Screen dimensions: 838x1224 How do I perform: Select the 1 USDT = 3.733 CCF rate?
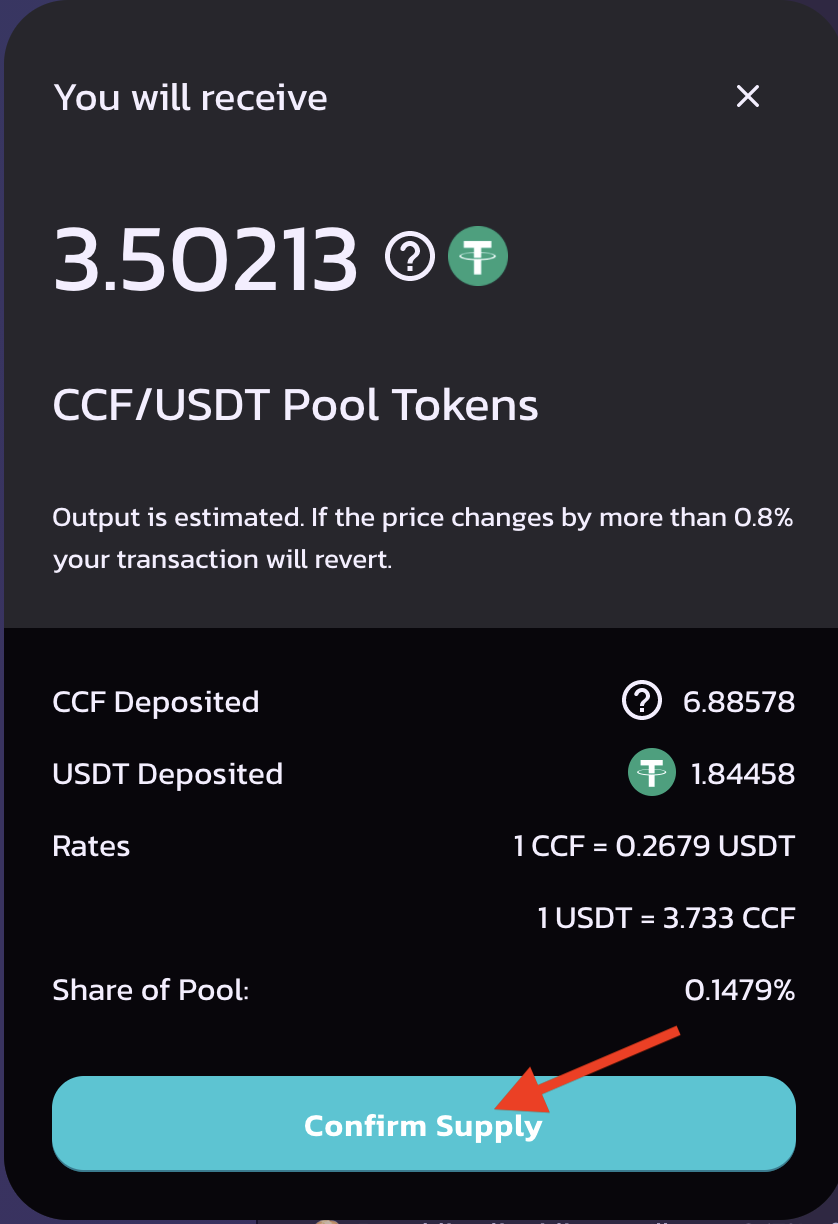[x=666, y=918]
